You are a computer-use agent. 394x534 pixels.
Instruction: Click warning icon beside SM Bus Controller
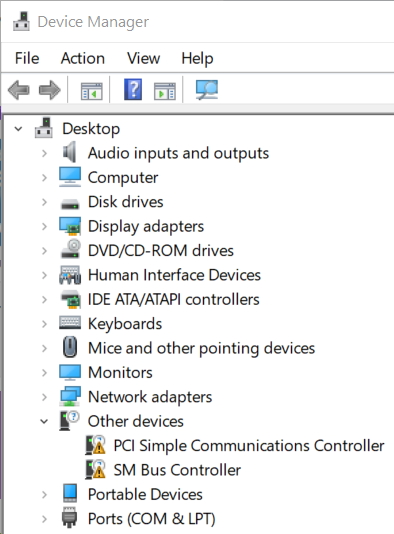(95, 470)
